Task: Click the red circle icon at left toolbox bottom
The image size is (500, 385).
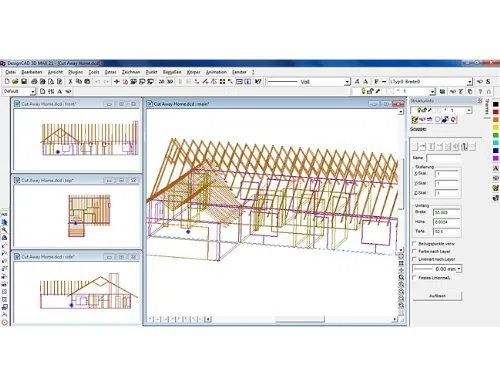Action: [5, 322]
